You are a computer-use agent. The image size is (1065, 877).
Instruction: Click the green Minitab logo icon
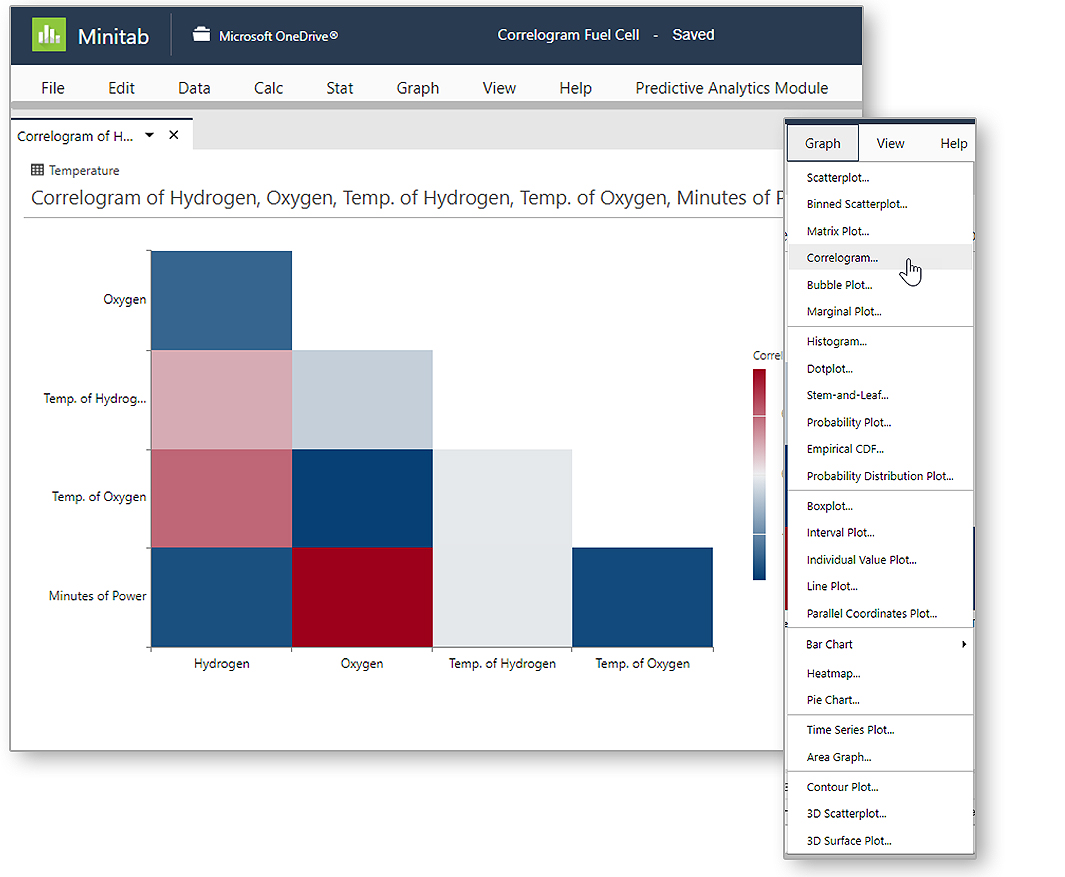pos(49,35)
